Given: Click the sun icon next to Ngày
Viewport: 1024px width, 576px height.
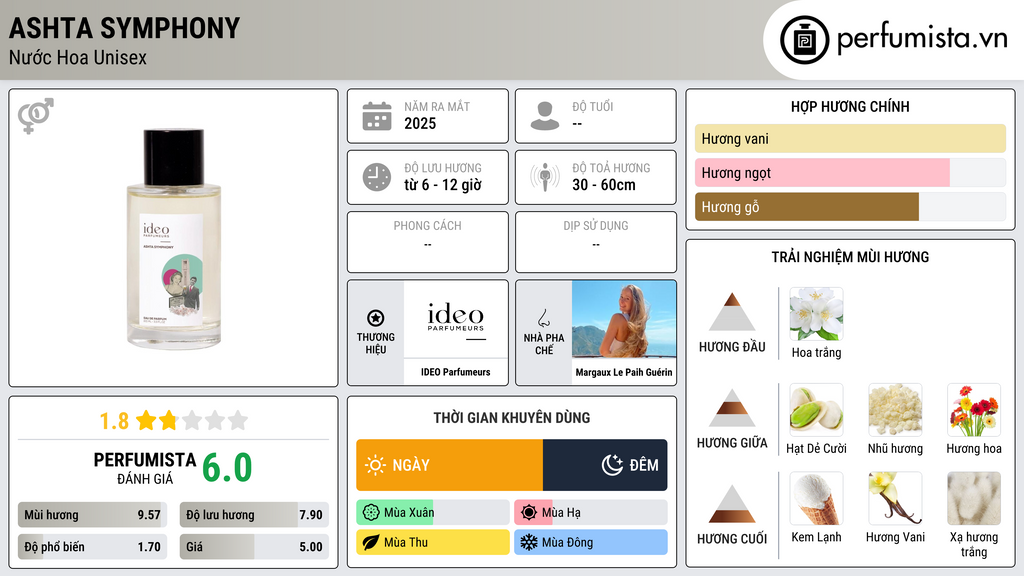Looking at the screenshot, I should point(376,465).
